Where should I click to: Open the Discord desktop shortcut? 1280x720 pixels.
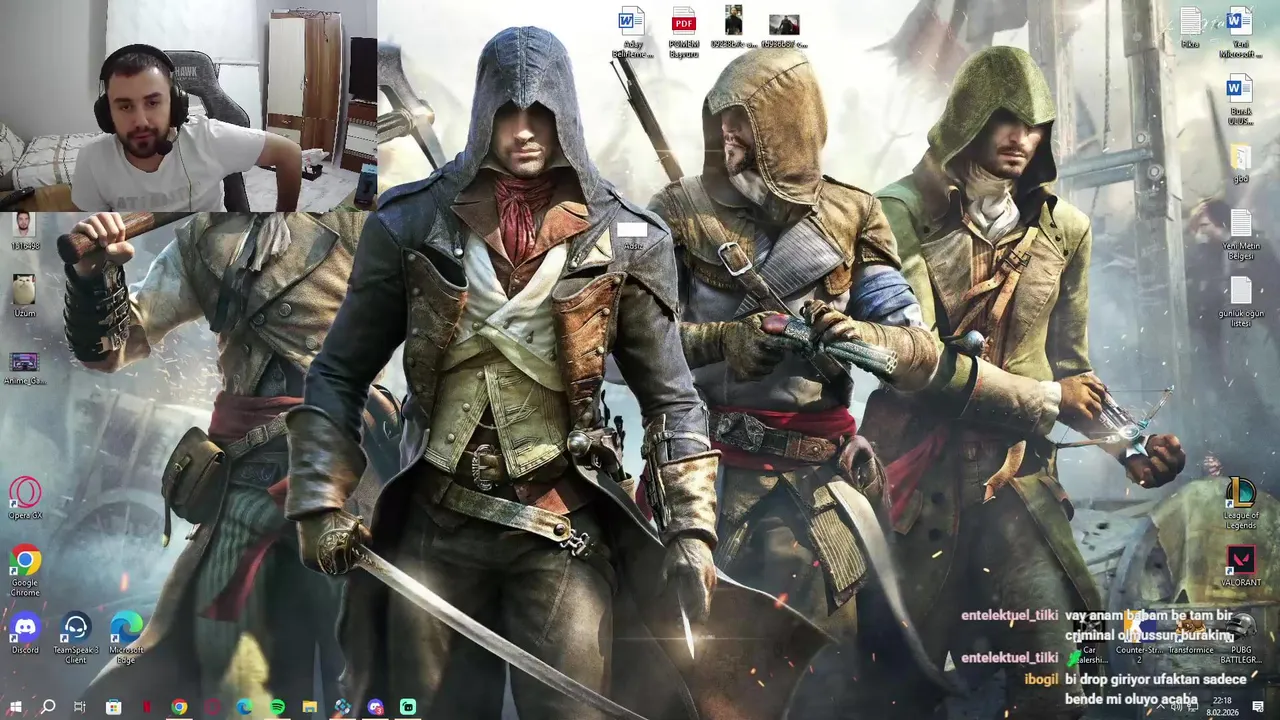[x=25, y=634]
